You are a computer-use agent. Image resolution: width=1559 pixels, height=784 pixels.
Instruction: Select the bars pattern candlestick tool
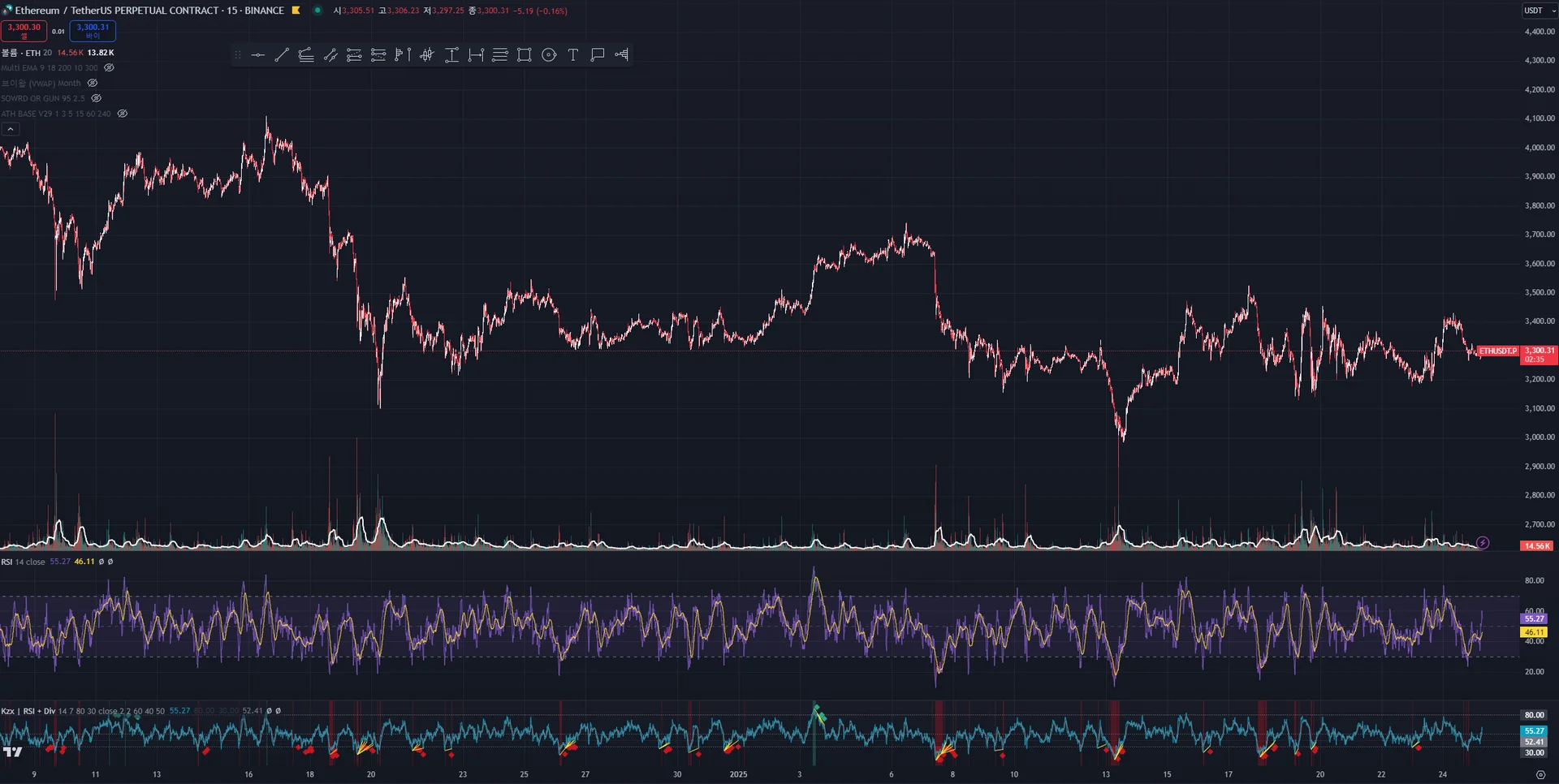click(x=427, y=55)
